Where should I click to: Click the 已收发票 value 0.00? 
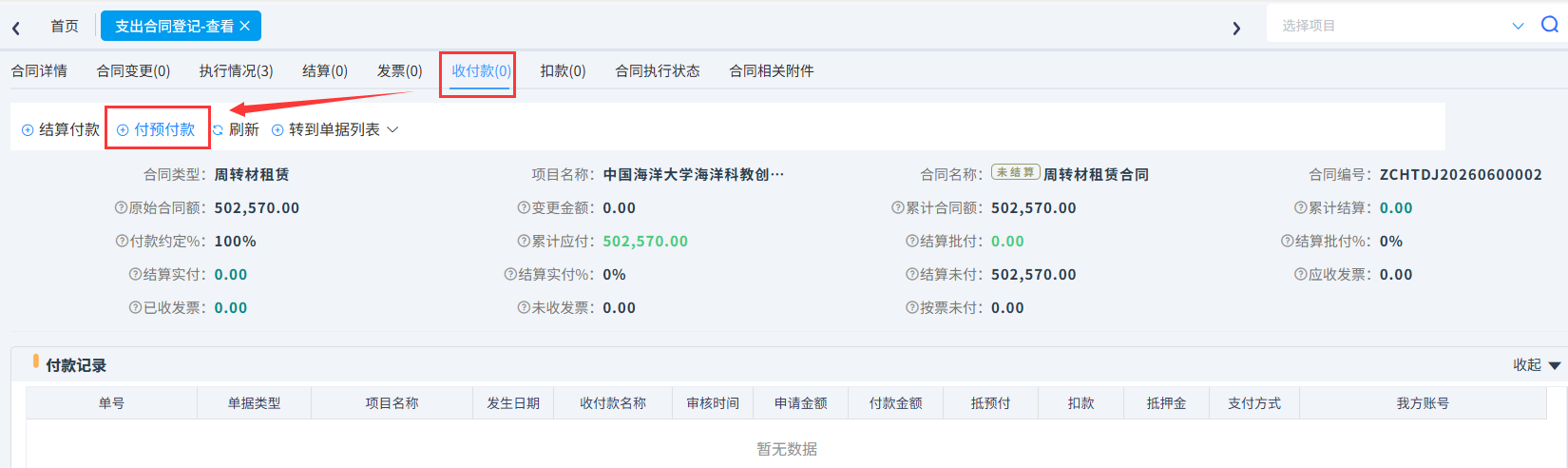(x=231, y=307)
